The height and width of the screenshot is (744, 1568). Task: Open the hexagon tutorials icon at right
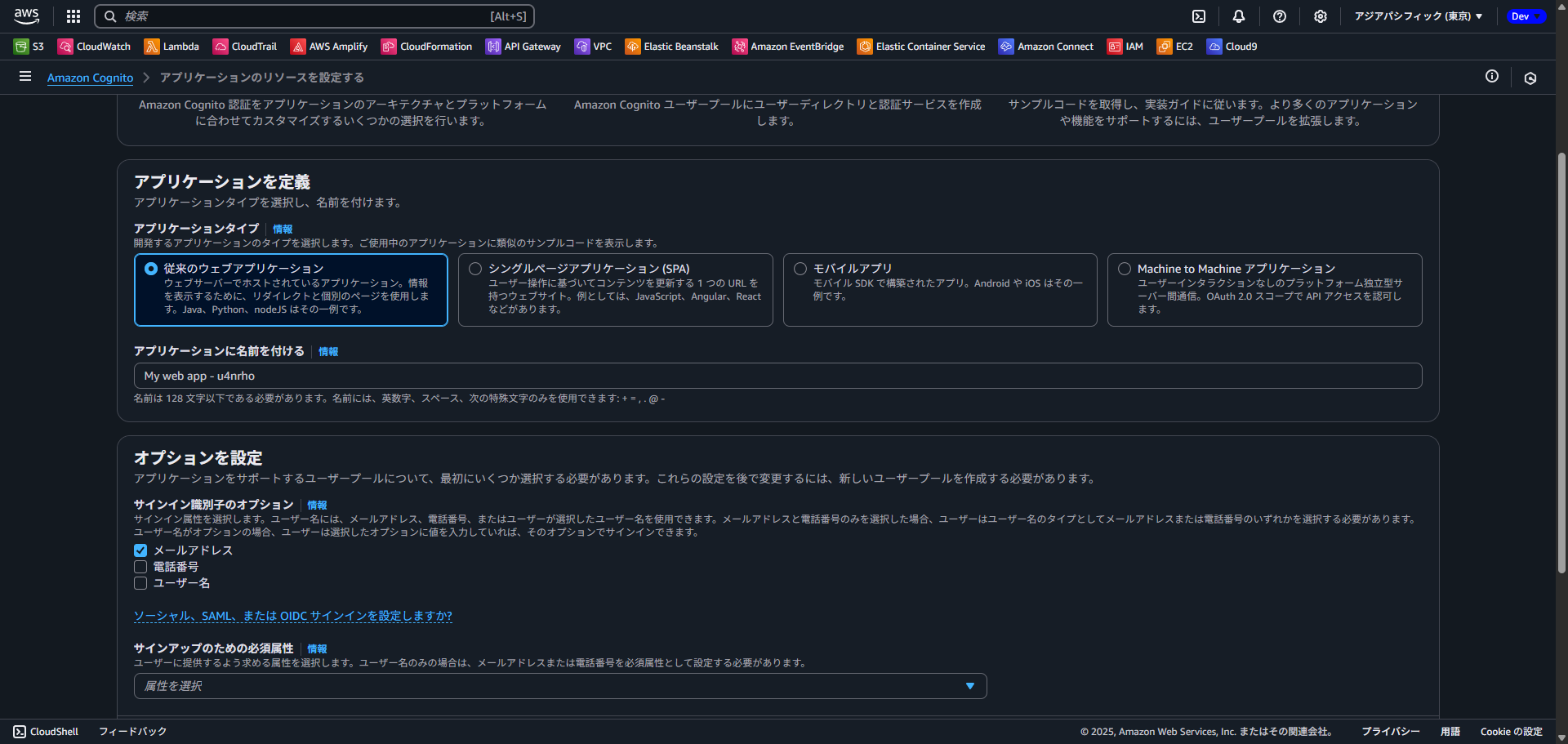point(1530,78)
